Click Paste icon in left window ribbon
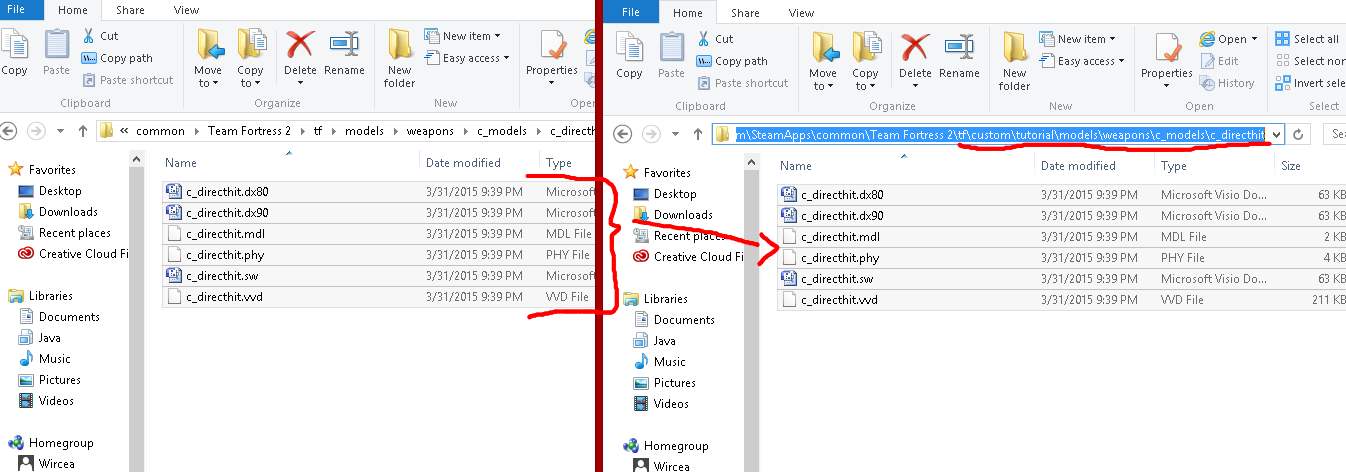The height and width of the screenshot is (472, 1346). pyautogui.click(x=56, y=52)
